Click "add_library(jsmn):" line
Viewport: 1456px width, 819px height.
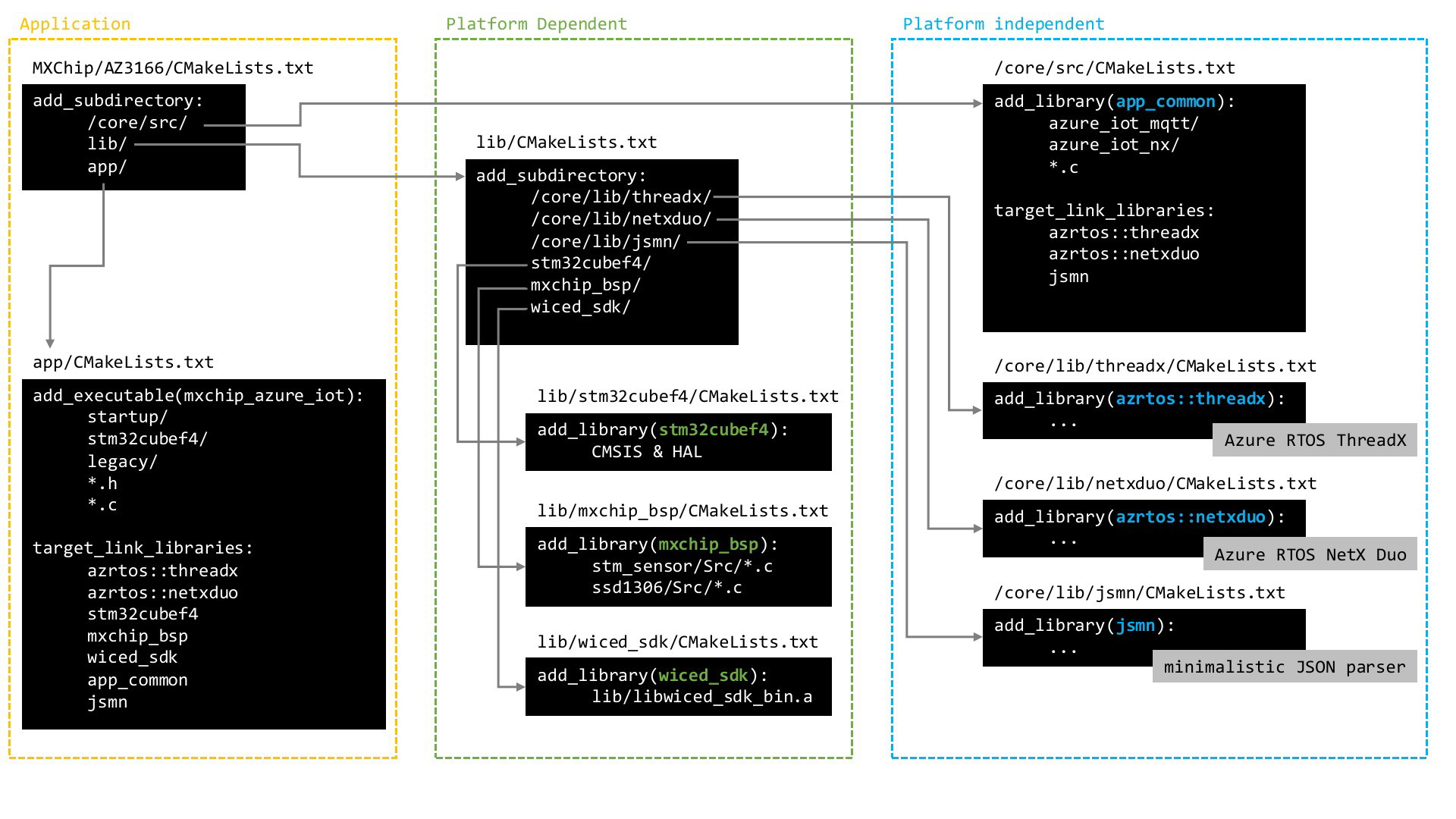1084,626
